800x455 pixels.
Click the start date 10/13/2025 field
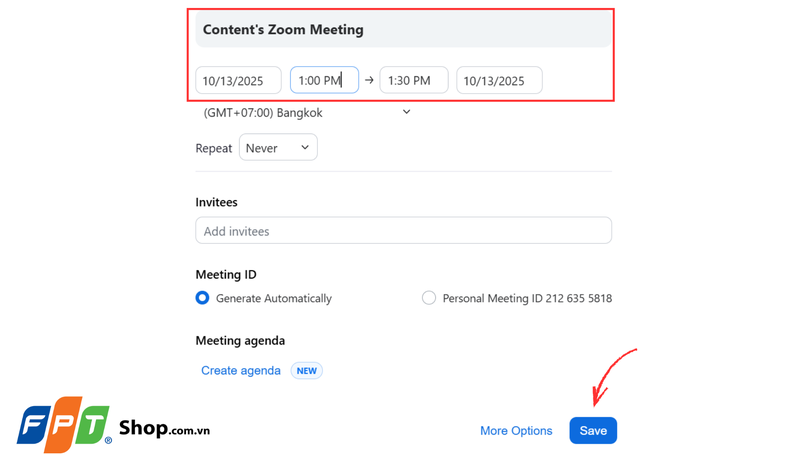[238, 80]
